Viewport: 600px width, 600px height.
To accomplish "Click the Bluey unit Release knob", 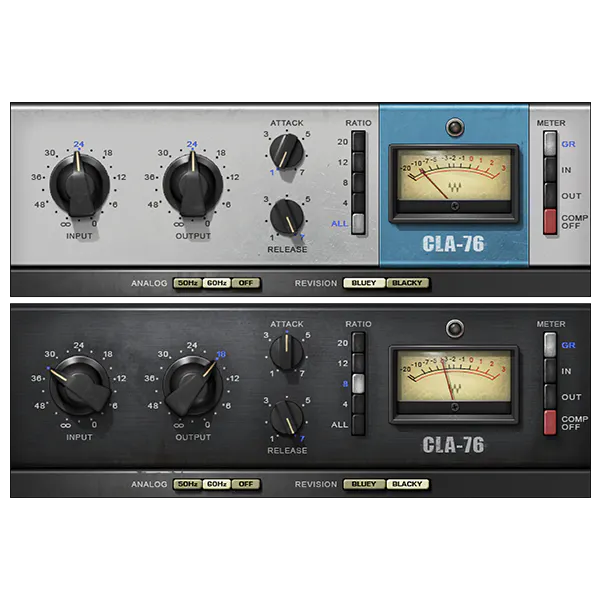I will pyautogui.click(x=287, y=217).
